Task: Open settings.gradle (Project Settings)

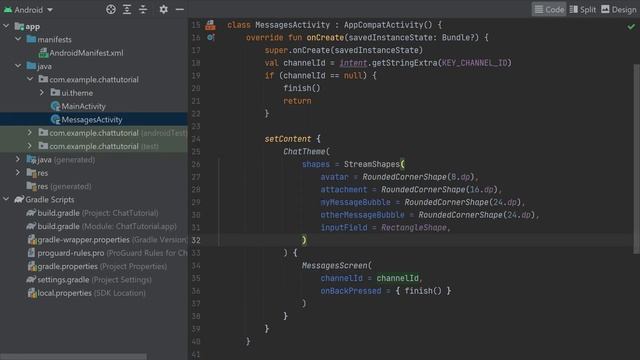Action: pyautogui.click(x=95, y=280)
